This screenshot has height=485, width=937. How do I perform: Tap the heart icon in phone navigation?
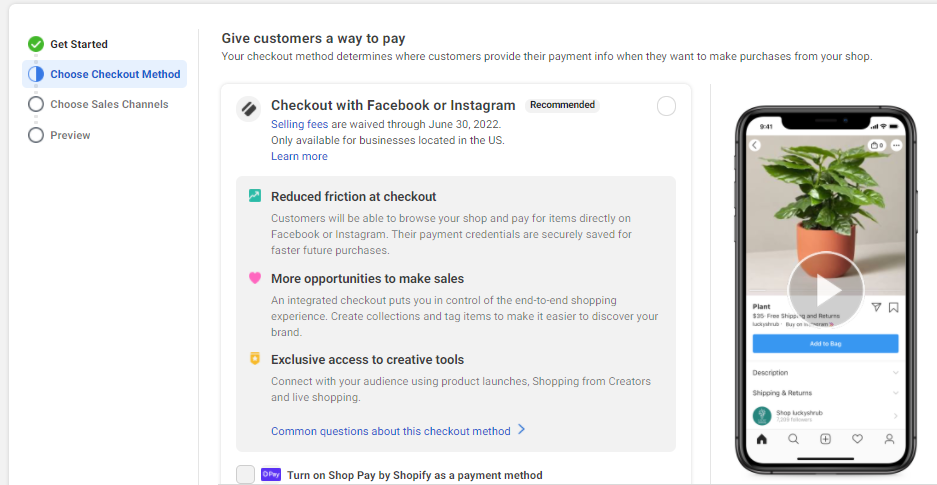tap(857, 438)
